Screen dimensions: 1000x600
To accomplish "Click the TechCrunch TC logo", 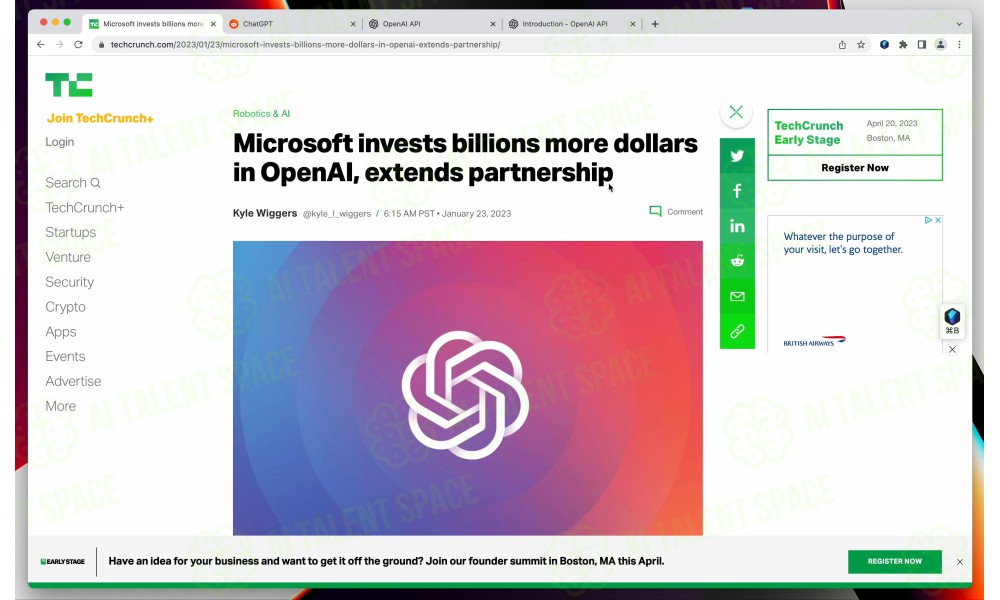I will [x=69, y=85].
